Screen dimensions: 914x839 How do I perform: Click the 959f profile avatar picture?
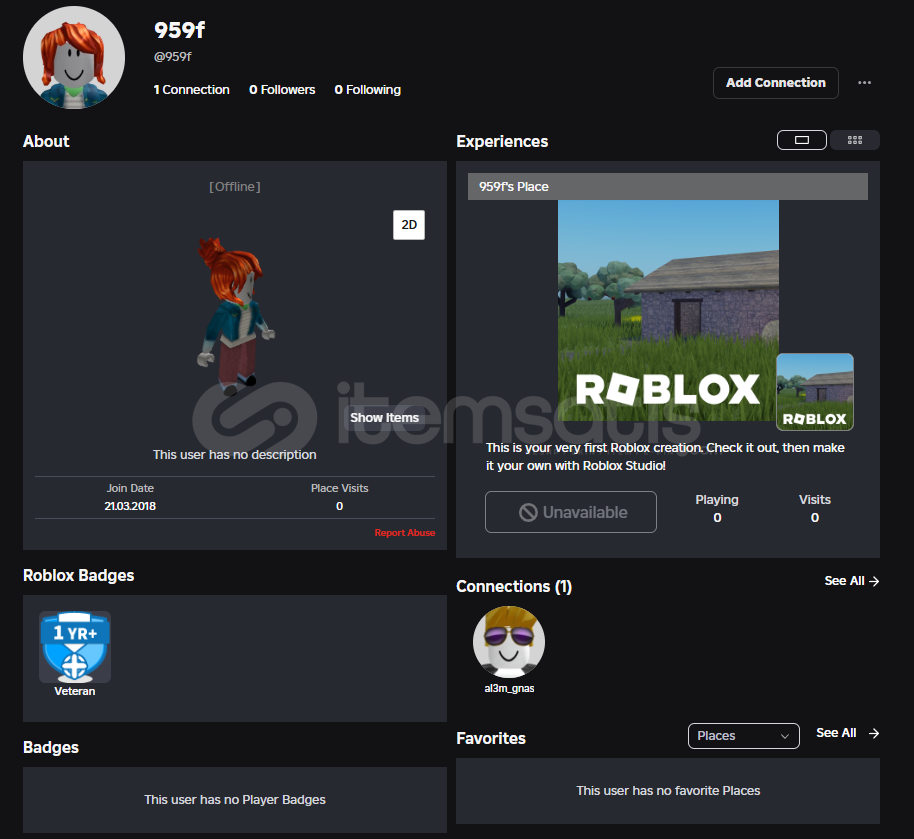(x=74, y=58)
